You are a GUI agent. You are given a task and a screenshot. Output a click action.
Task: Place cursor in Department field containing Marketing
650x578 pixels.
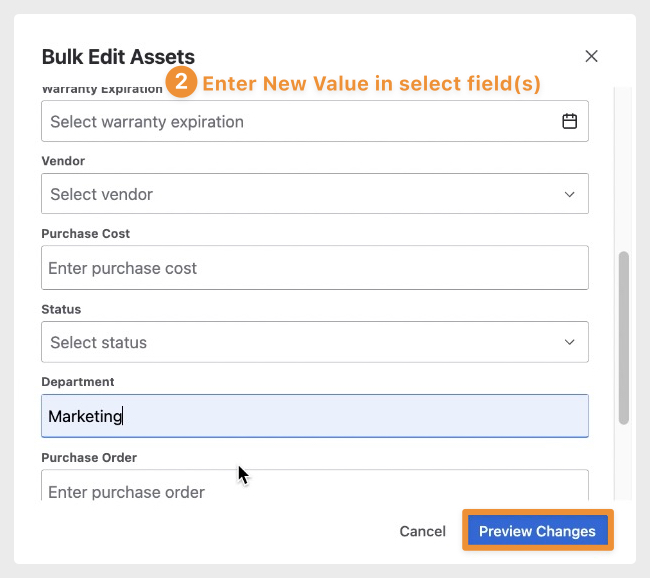coord(314,416)
